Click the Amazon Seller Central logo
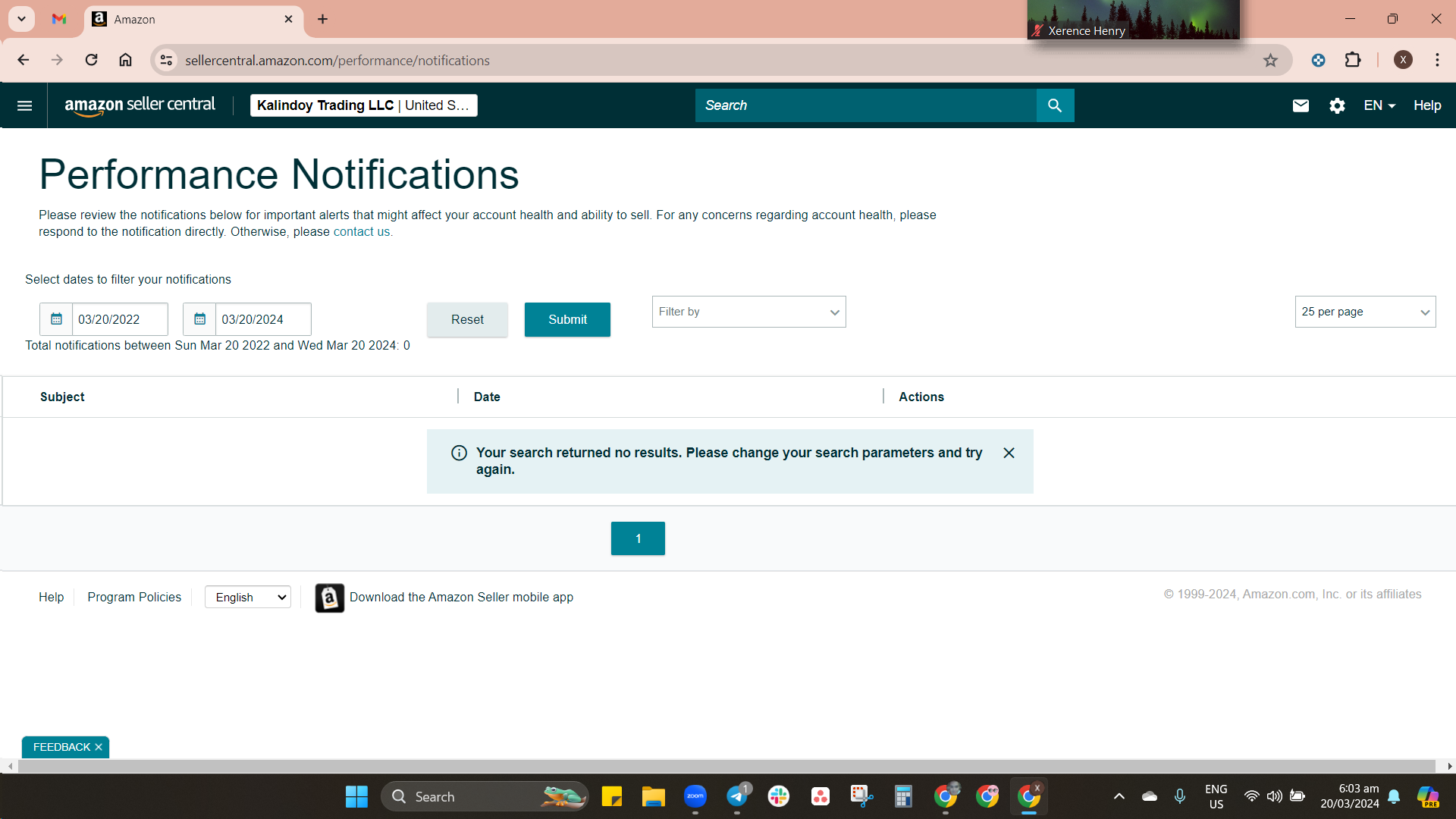Screen dimensions: 1456x819 coord(140,105)
